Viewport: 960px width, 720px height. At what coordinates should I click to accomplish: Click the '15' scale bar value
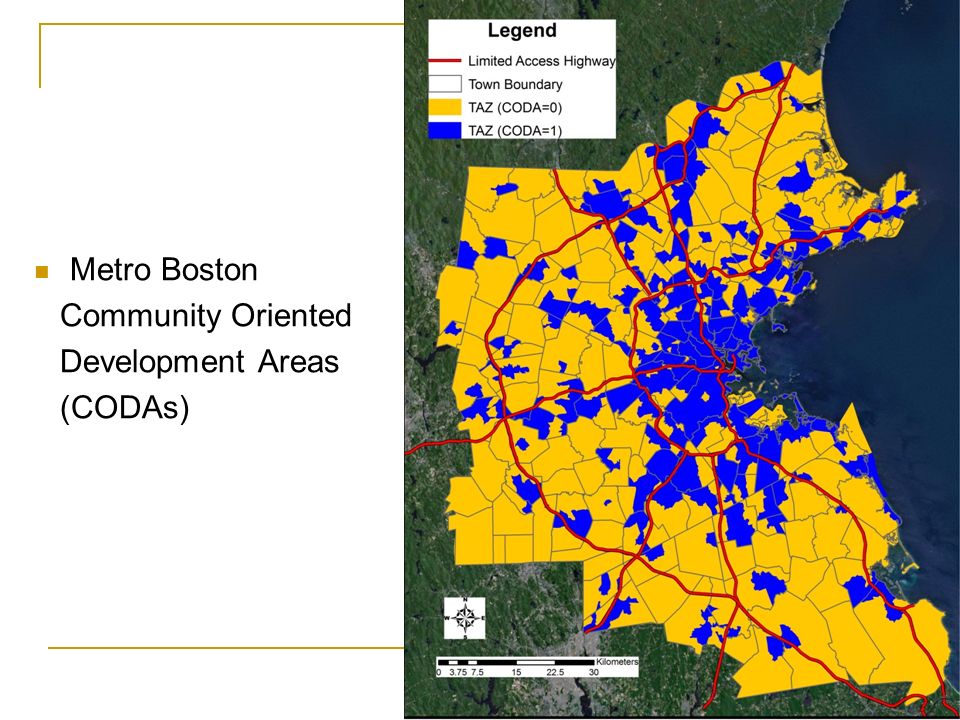pos(516,672)
